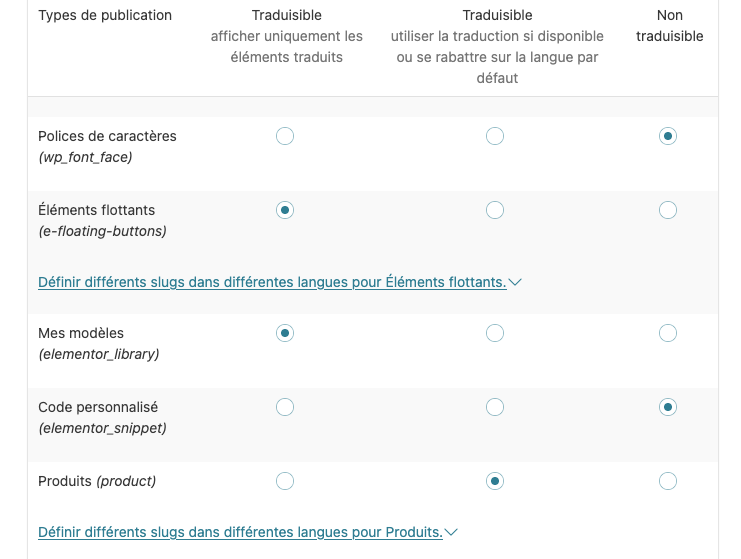Select translated-only option for Éléments flottants

285,210
